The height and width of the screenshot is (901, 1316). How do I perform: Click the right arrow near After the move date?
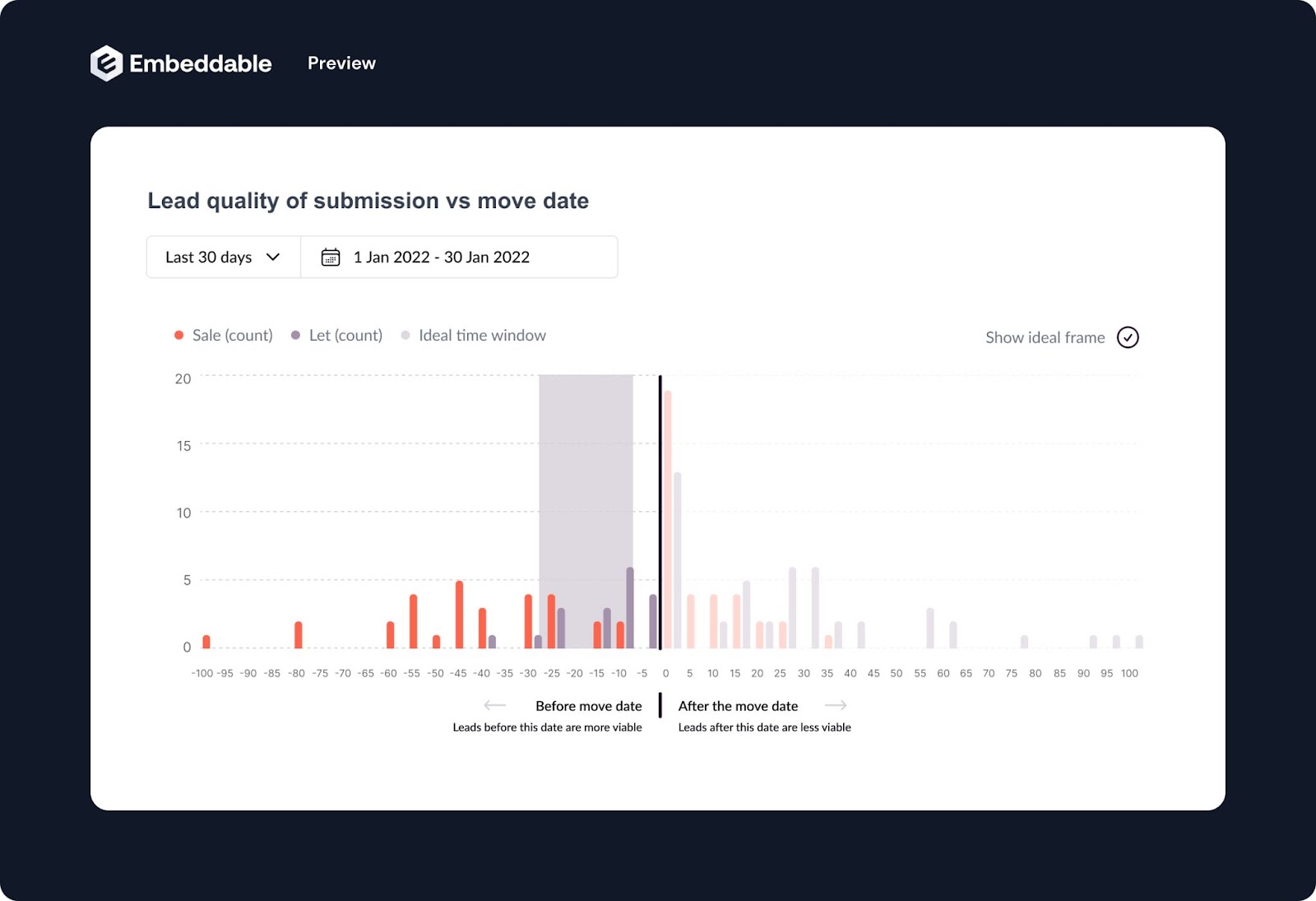[836, 704]
